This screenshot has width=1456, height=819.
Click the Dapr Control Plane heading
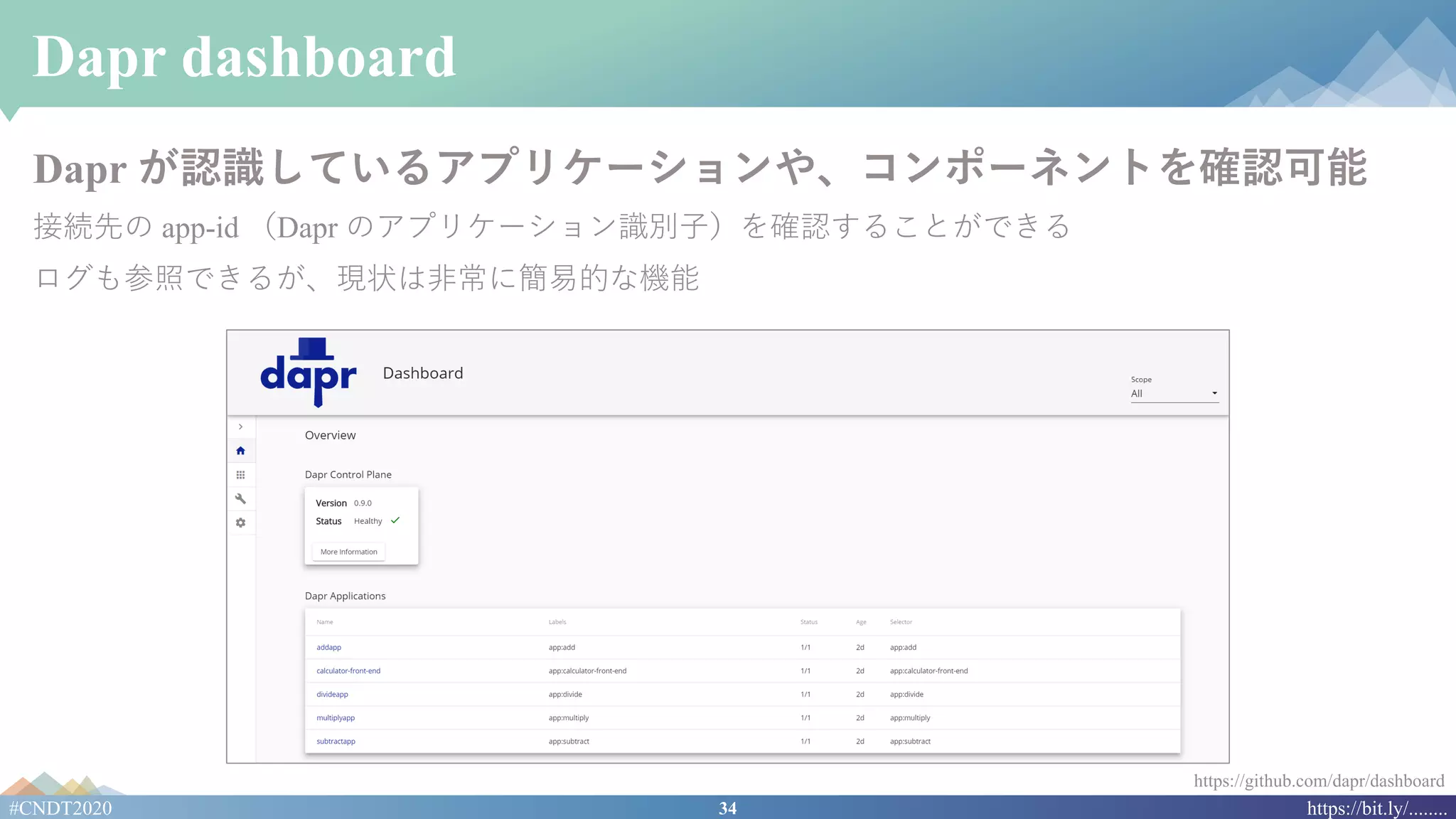pos(348,475)
